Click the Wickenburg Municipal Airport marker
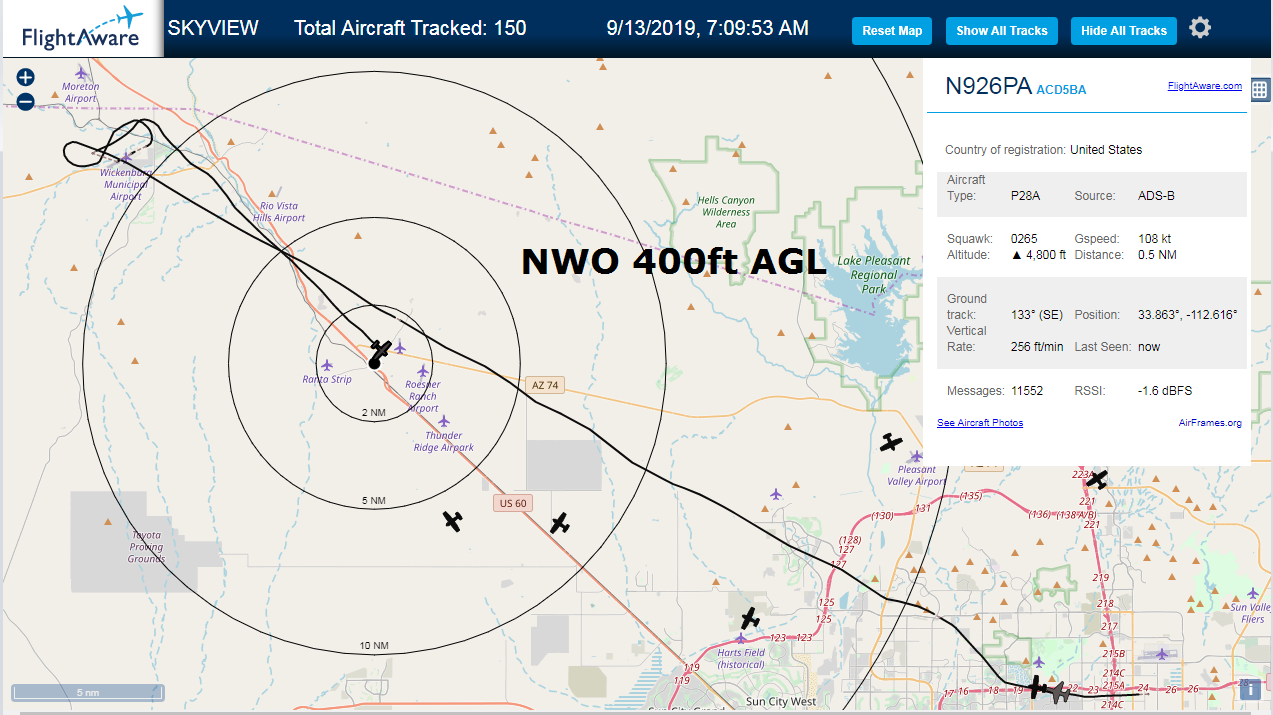Screen dimensions: 1273x715 [126, 158]
